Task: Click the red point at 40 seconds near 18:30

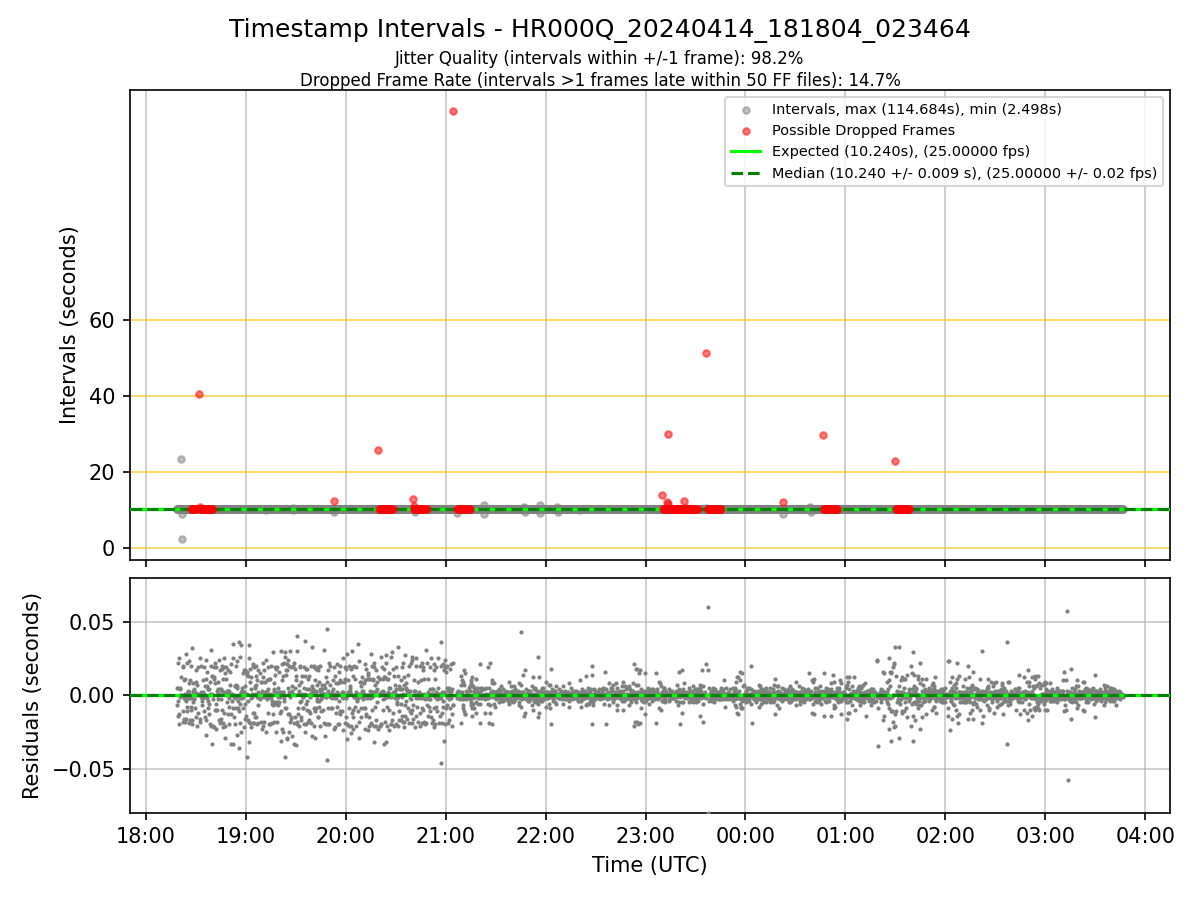Action: coord(199,394)
